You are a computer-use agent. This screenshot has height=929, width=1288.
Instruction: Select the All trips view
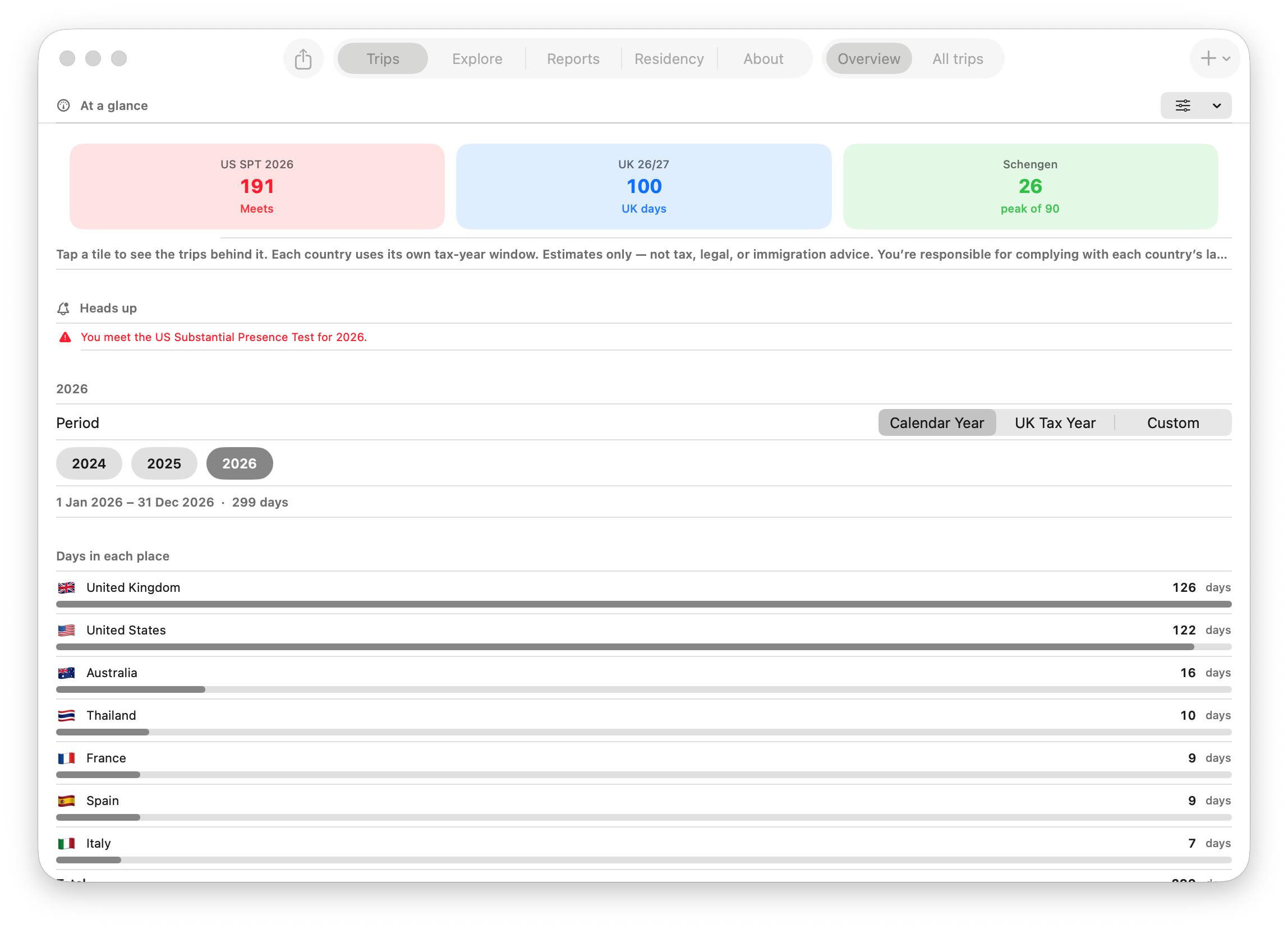958,58
